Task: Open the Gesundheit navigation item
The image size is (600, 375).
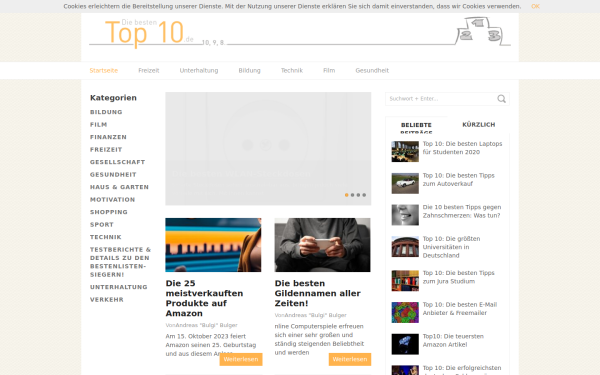Action: (372, 70)
